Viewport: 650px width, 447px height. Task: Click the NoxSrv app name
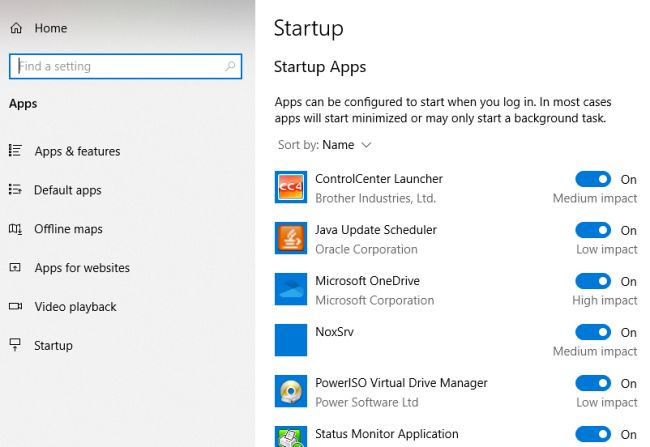pyautogui.click(x=334, y=332)
